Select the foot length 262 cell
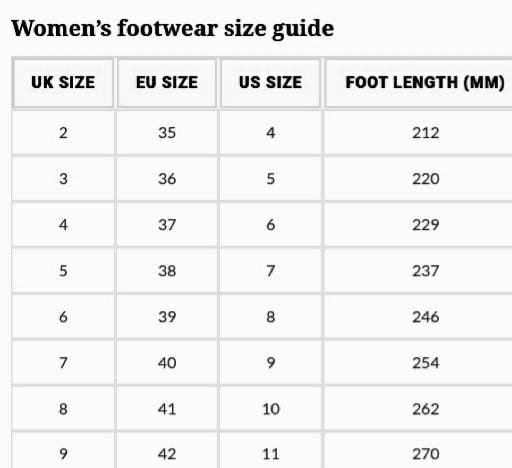The height and width of the screenshot is (468, 512). click(x=426, y=409)
